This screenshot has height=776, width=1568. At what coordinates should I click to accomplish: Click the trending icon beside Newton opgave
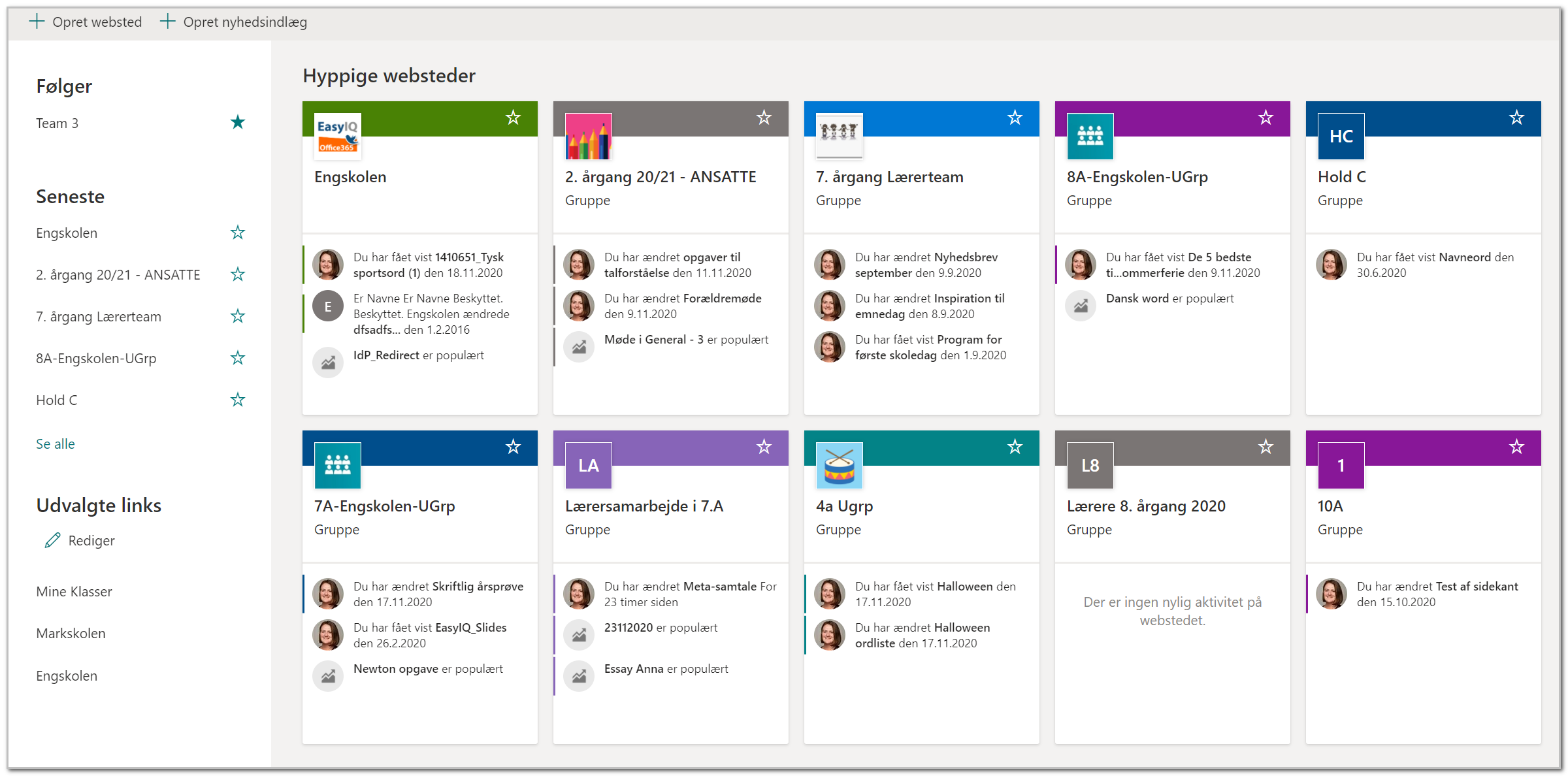pyautogui.click(x=328, y=676)
